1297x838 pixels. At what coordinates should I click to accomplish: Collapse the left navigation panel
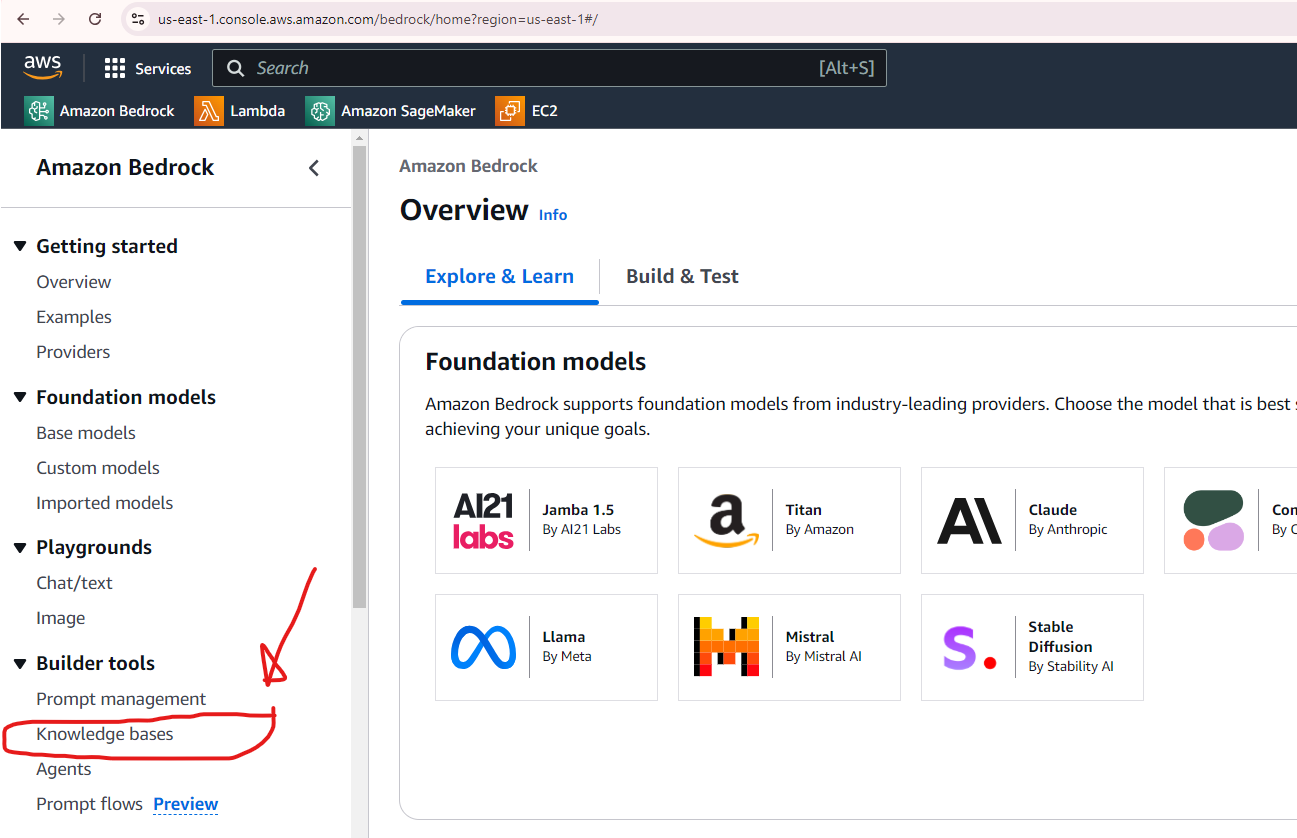click(x=313, y=168)
